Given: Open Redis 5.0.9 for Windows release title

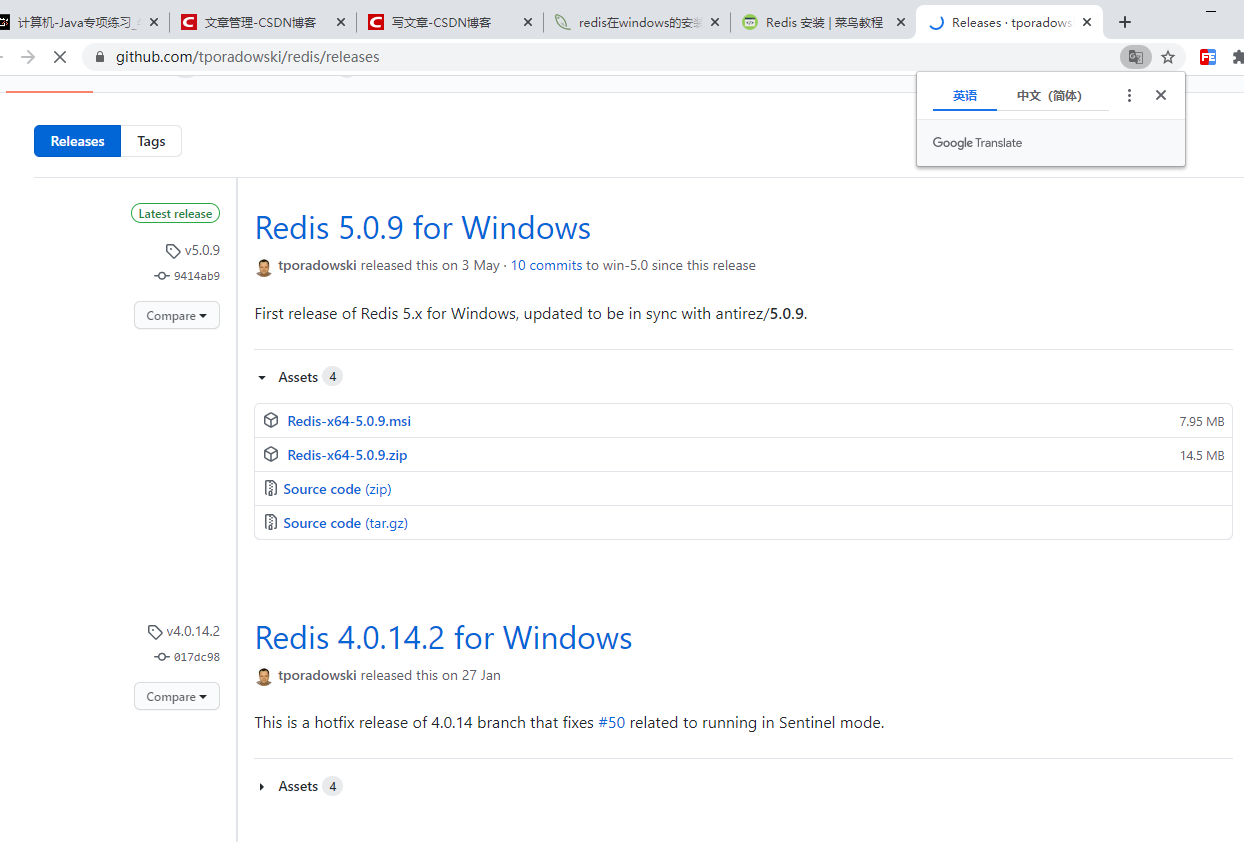Looking at the screenshot, I should click(x=423, y=228).
